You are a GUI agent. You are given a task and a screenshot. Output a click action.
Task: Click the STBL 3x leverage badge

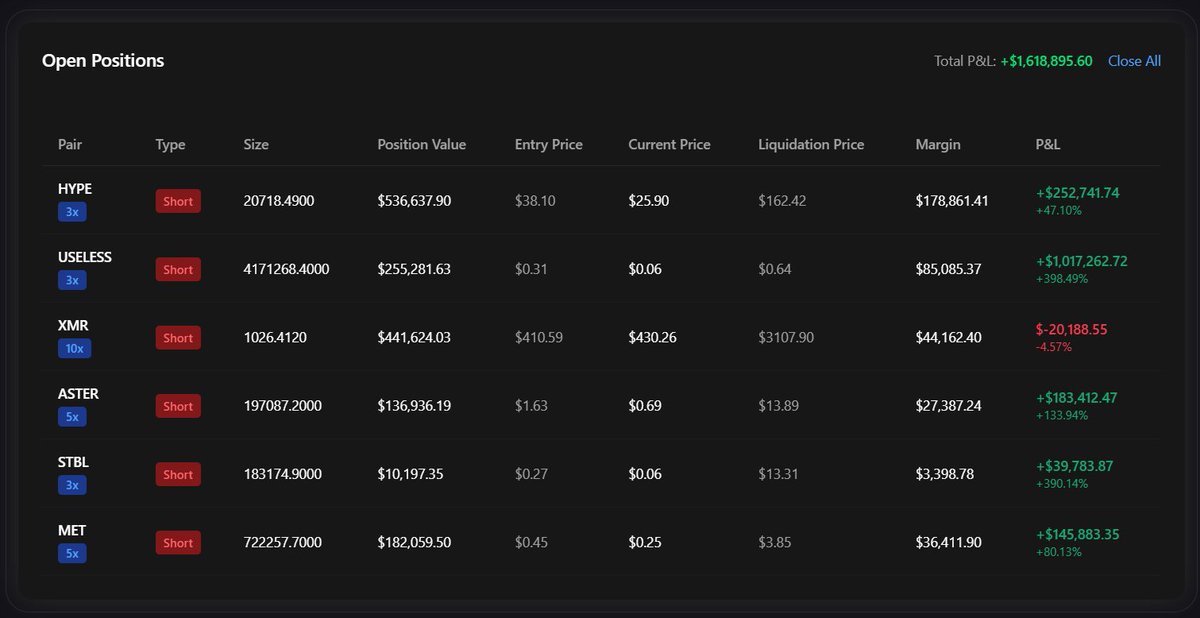[72, 485]
